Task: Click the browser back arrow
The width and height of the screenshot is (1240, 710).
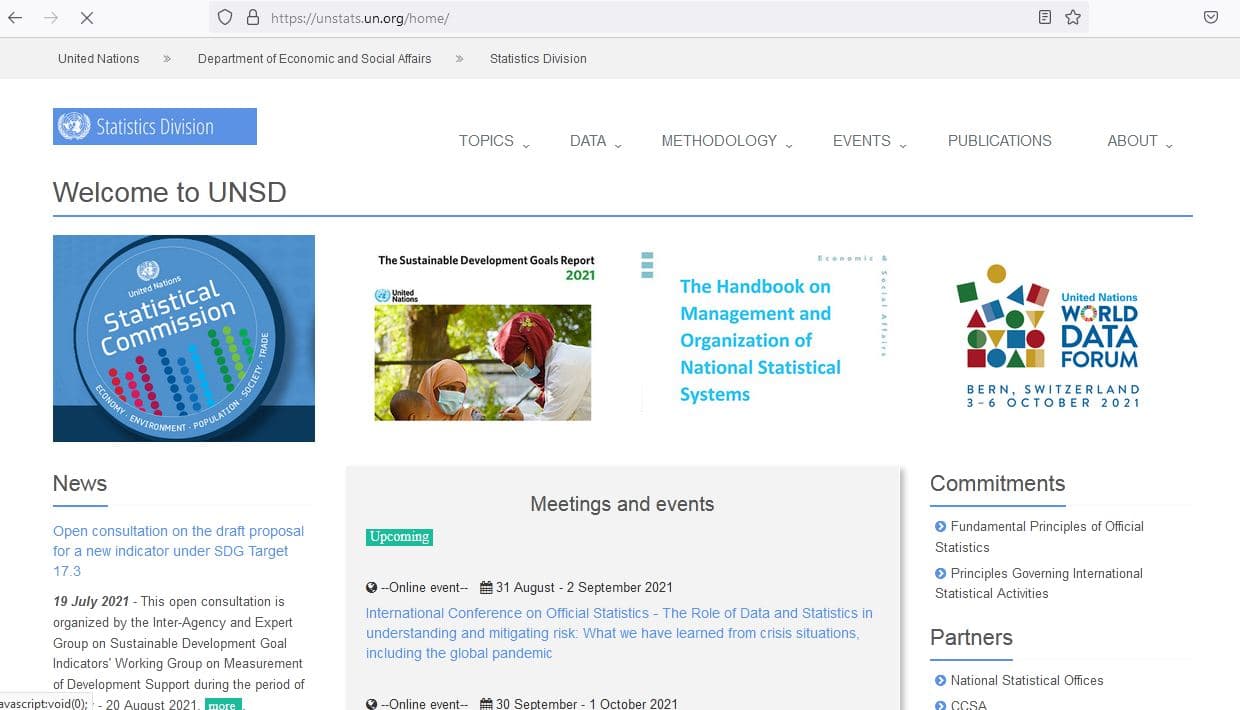Action: [x=15, y=17]
